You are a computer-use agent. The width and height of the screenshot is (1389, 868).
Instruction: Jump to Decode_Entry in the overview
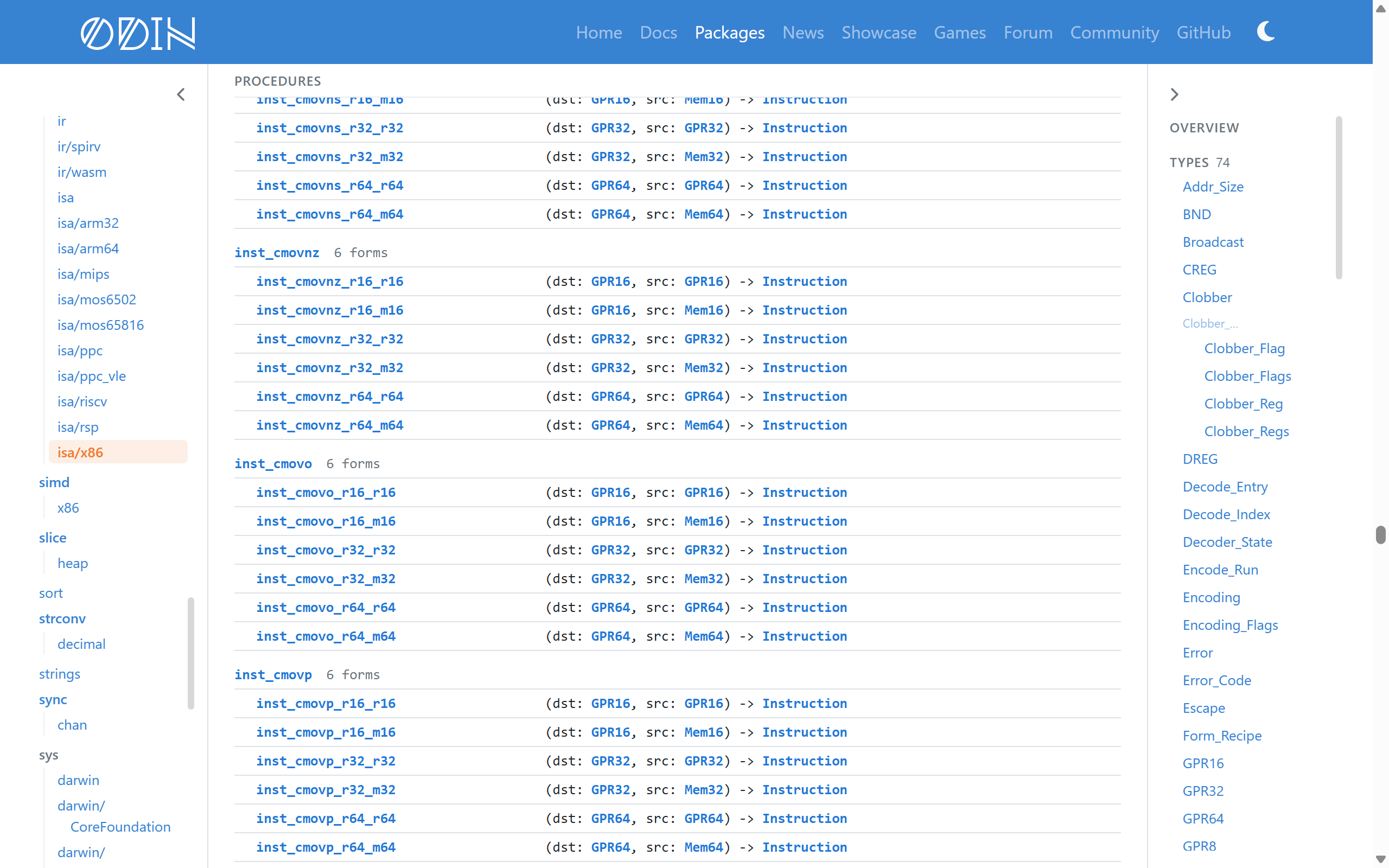[x=1225, y=487]
